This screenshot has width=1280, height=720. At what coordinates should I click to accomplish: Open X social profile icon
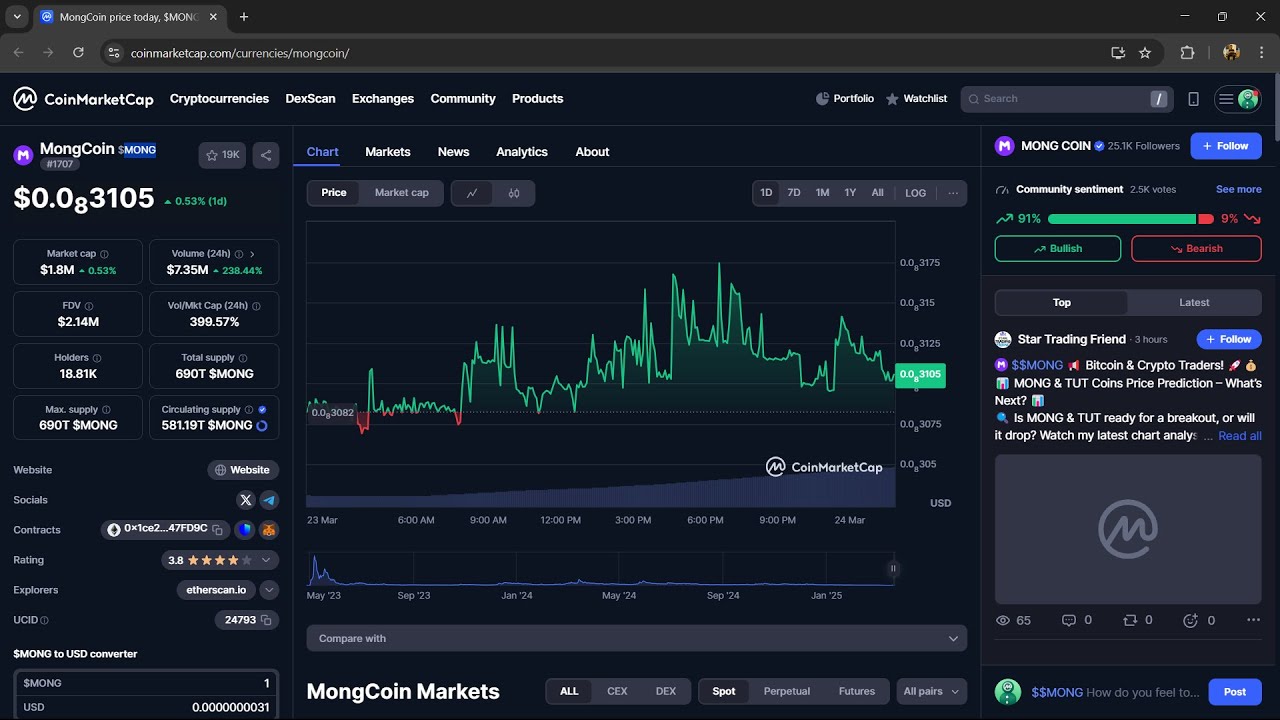coord(246,500)
